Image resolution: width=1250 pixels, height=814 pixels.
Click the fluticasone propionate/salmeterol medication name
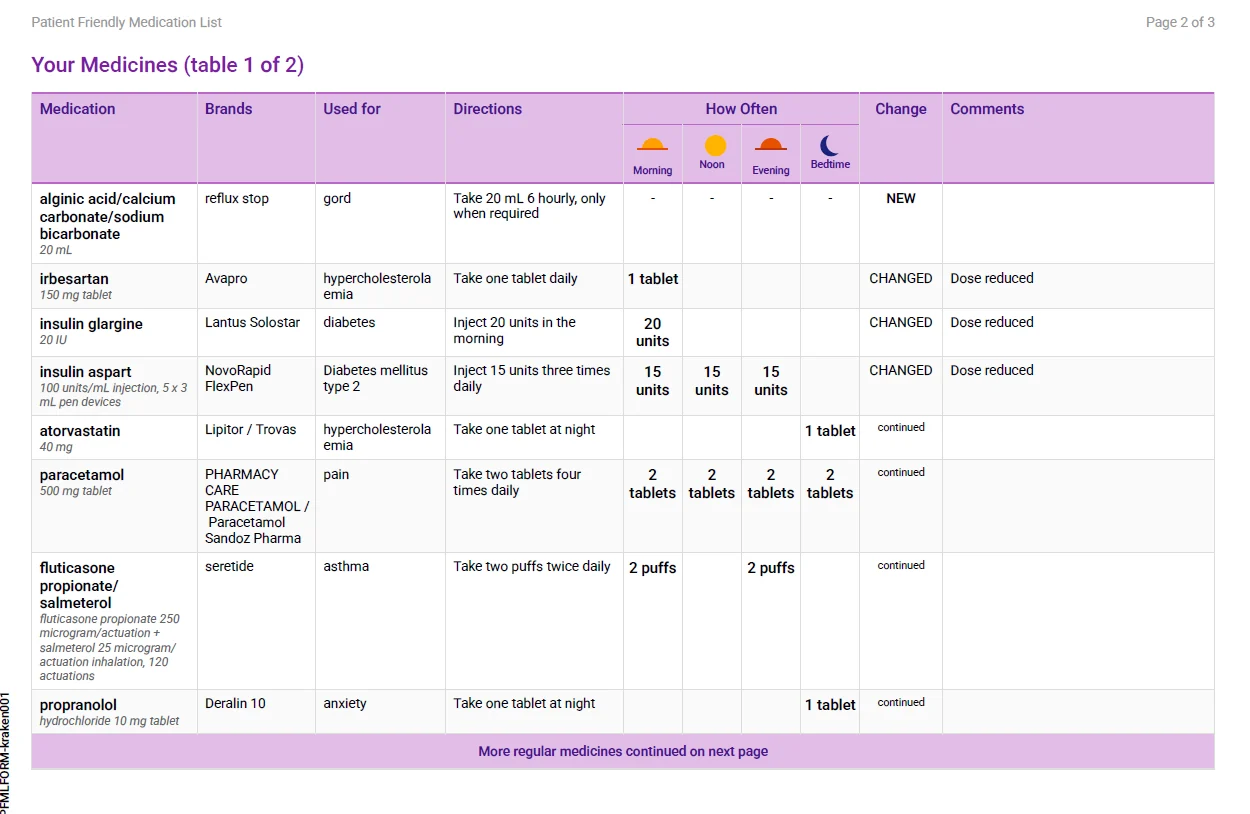click(x=79, y=585)
